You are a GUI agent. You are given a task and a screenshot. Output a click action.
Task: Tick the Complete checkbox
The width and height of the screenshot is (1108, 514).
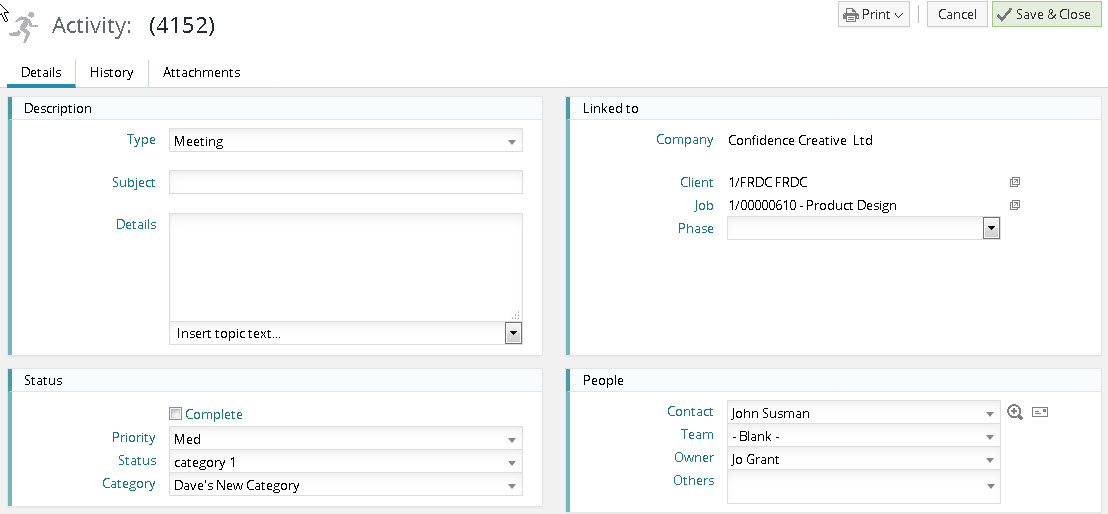pos(176,414)
